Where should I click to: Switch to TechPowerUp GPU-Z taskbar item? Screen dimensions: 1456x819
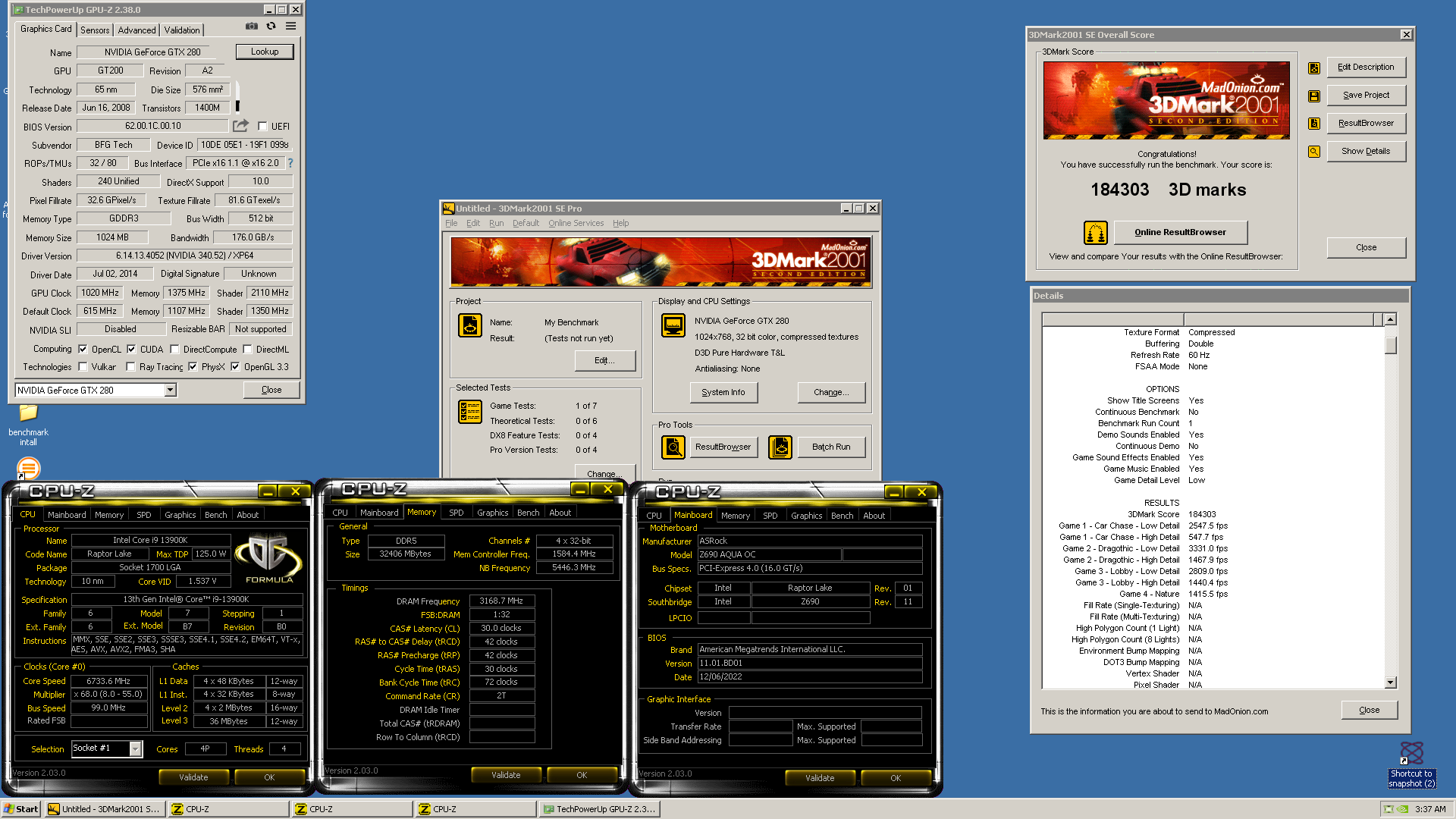(x=599, y=809)
